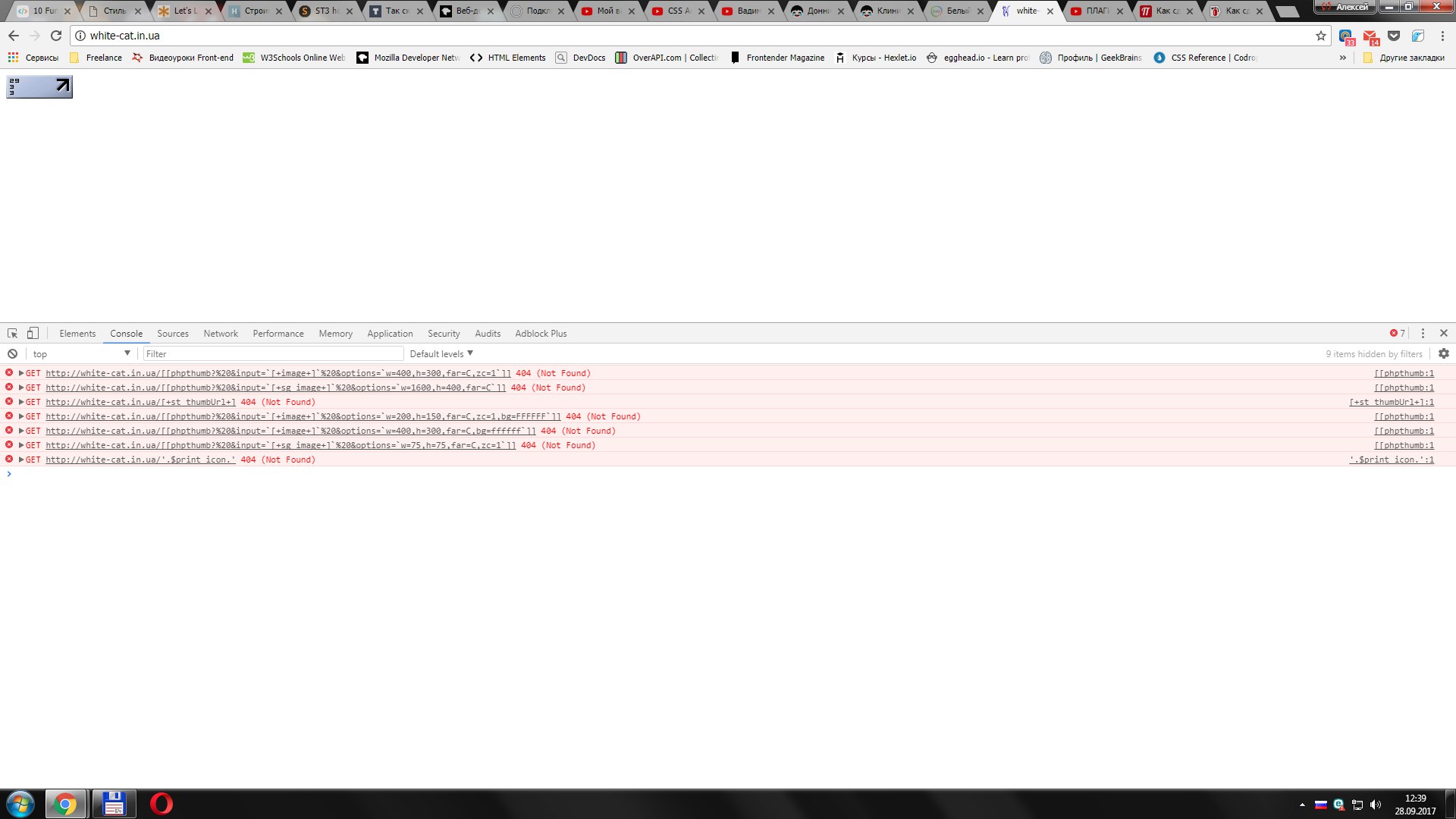The image size is (1456, 819).
Task: Open the 'top' context dropdown
Action: [81, 354]
